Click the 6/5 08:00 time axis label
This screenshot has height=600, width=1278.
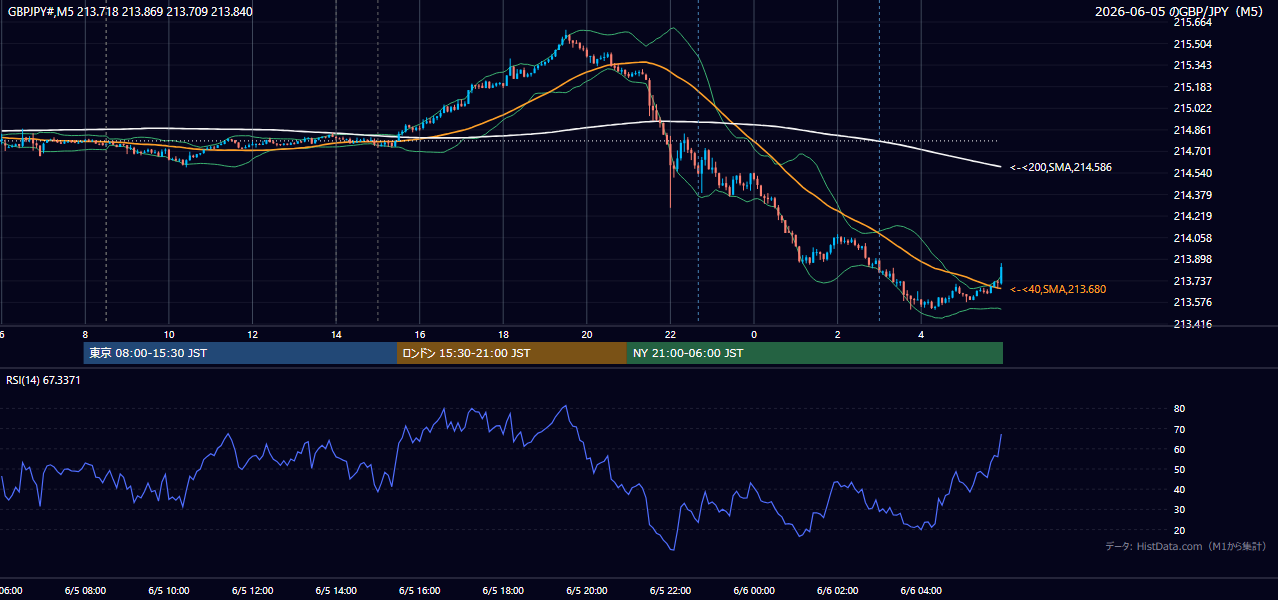85,591
